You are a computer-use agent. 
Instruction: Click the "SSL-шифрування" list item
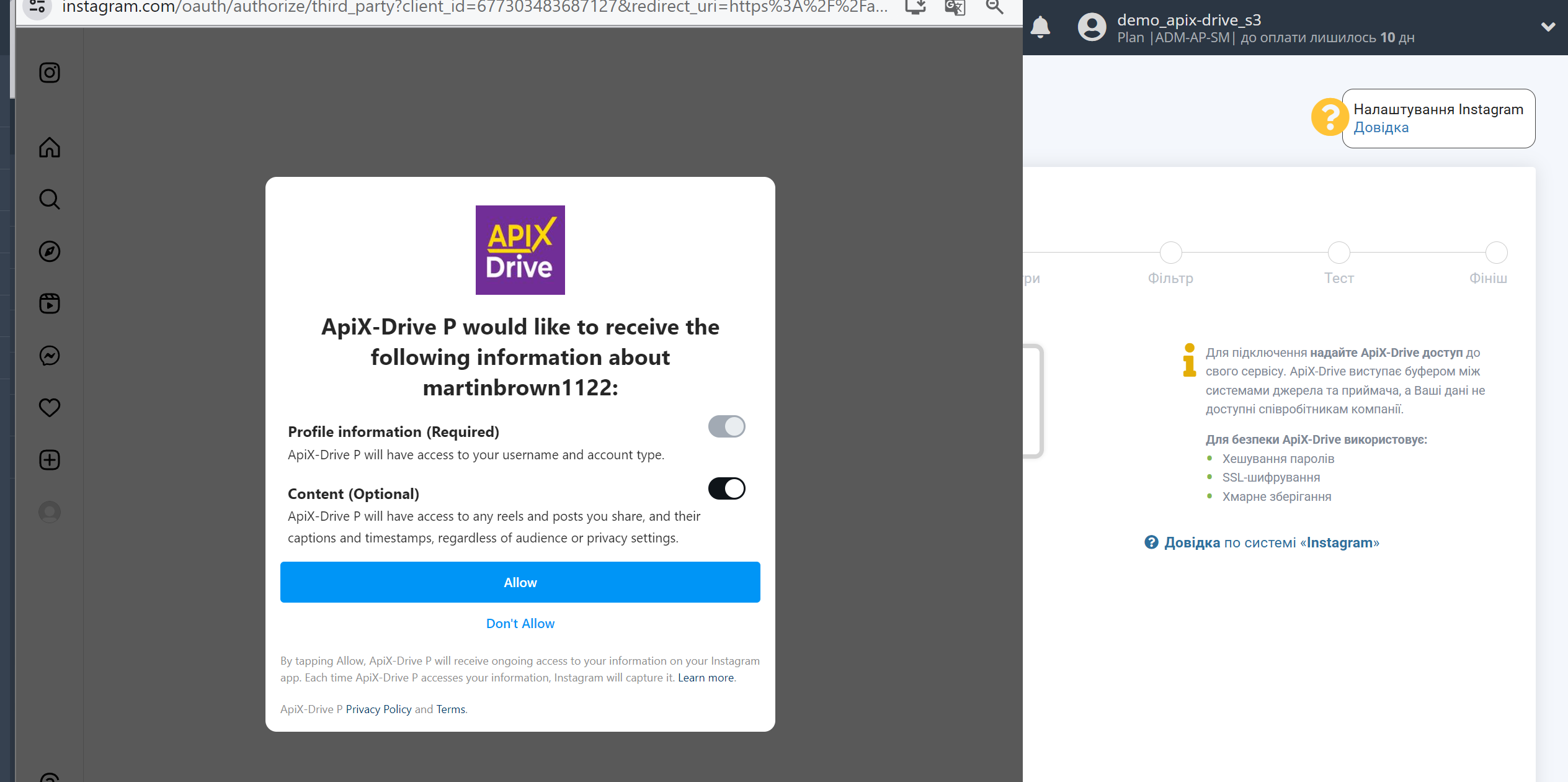(1271, 477)
